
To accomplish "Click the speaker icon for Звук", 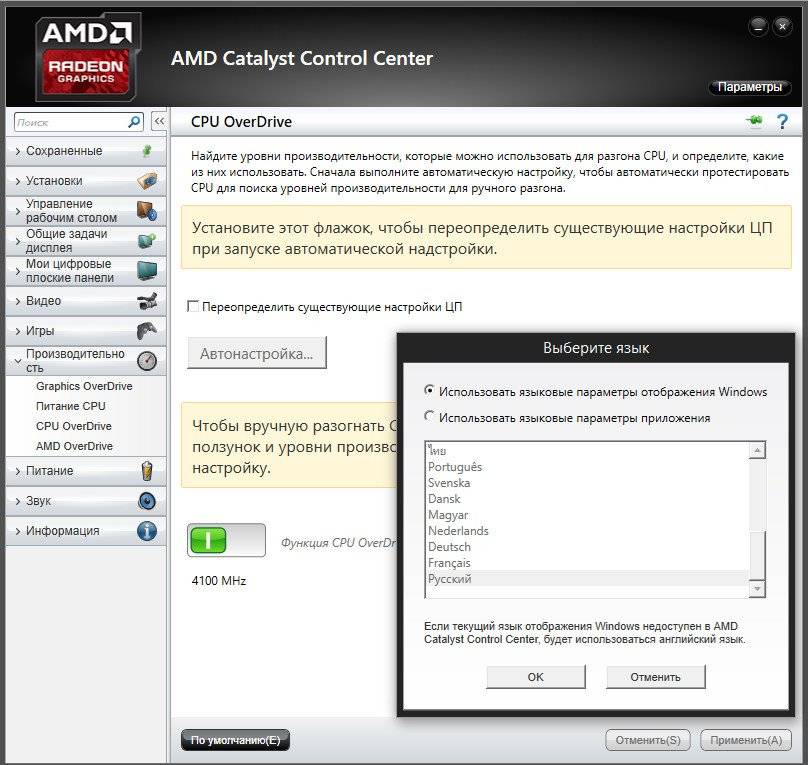I will point(147,501).
